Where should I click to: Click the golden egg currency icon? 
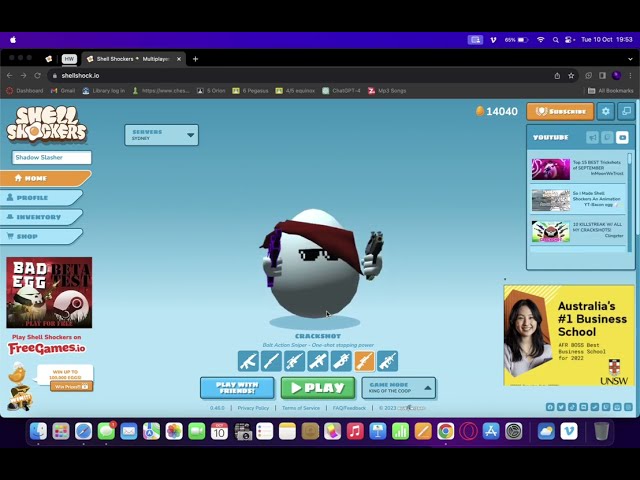pos(480,111)
